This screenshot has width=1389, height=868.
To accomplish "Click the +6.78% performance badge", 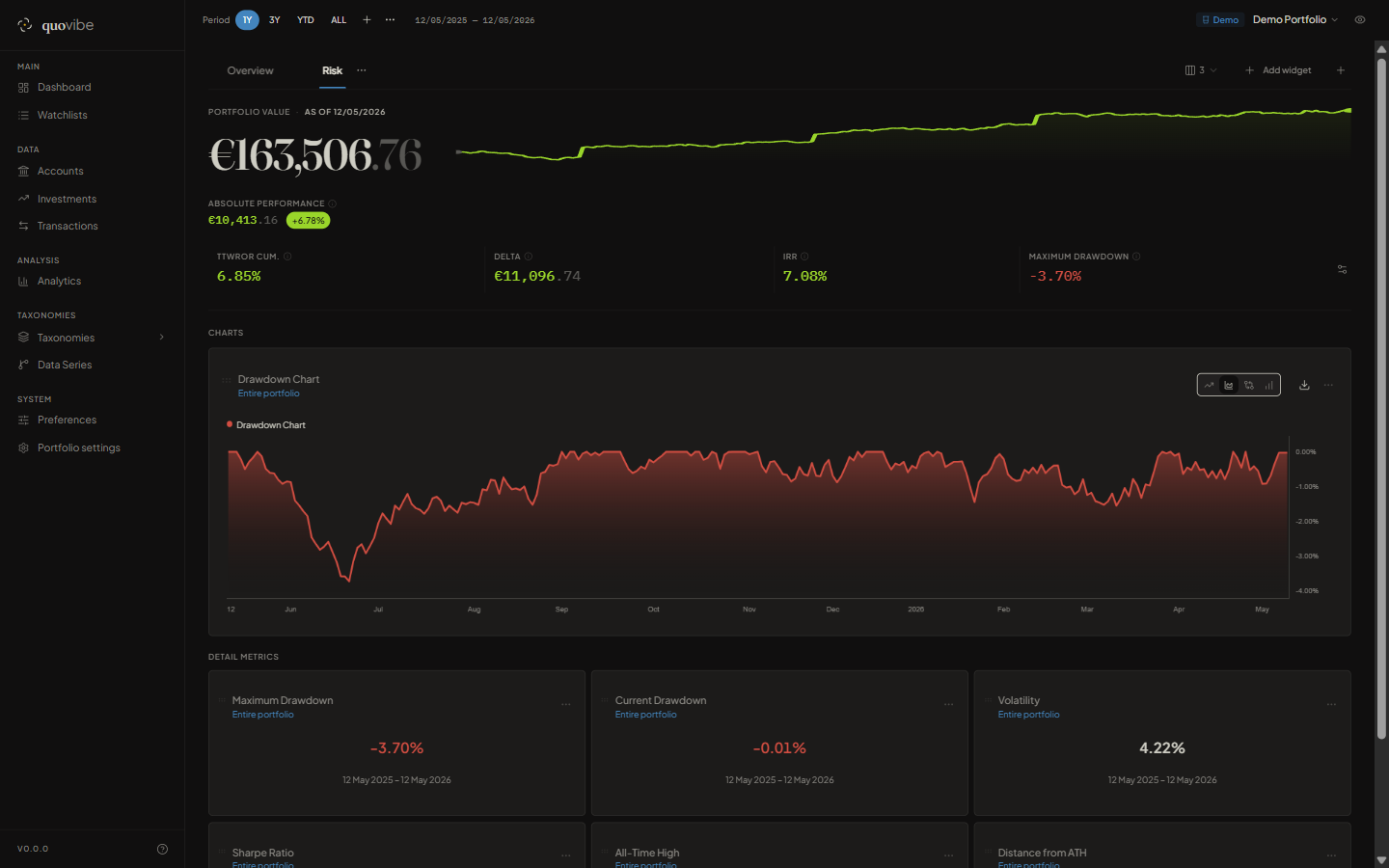I will [x=309, y=221].
